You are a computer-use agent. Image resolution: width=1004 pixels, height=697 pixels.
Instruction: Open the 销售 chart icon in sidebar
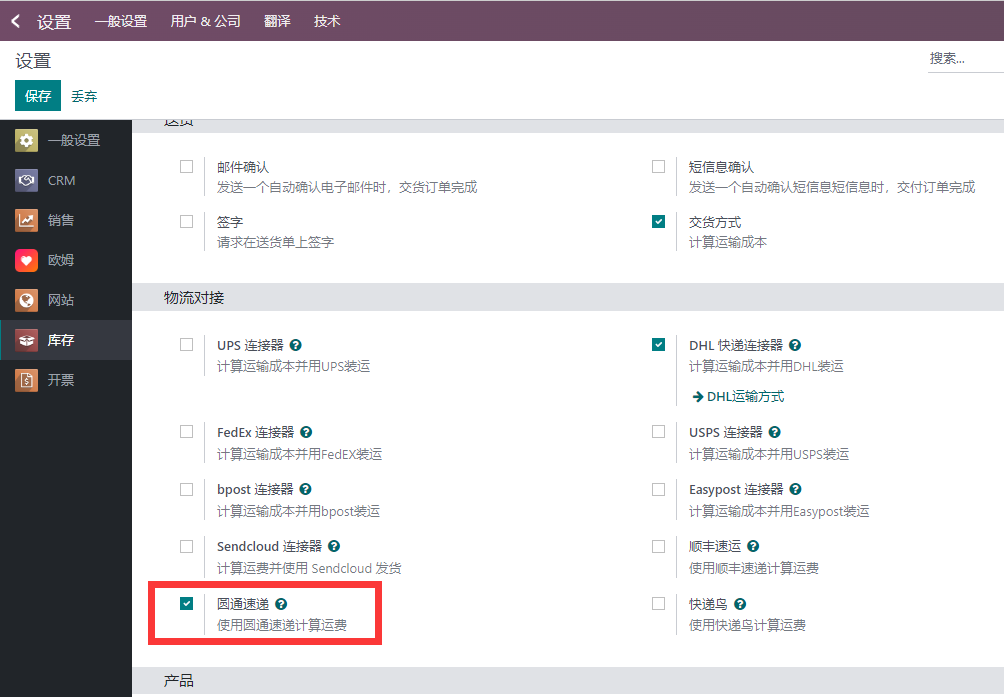(x=26, y=220)
